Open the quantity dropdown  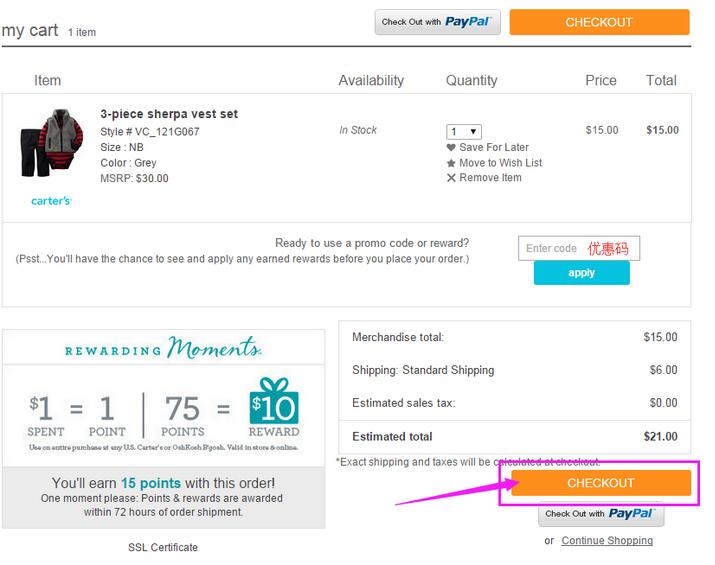click(463, 132)
